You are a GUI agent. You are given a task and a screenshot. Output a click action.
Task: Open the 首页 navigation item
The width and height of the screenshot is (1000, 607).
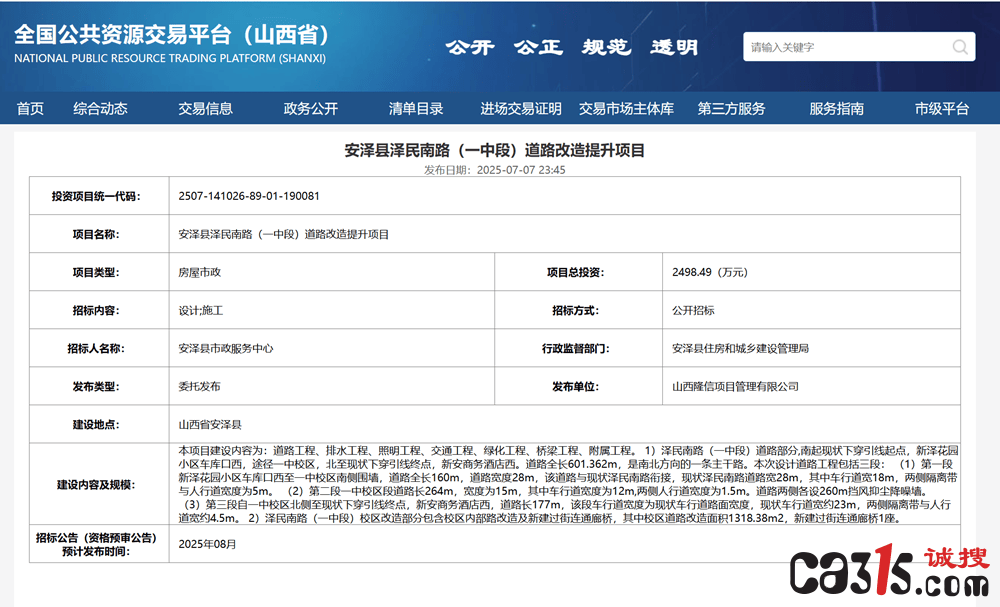click(x=30, y=109)
